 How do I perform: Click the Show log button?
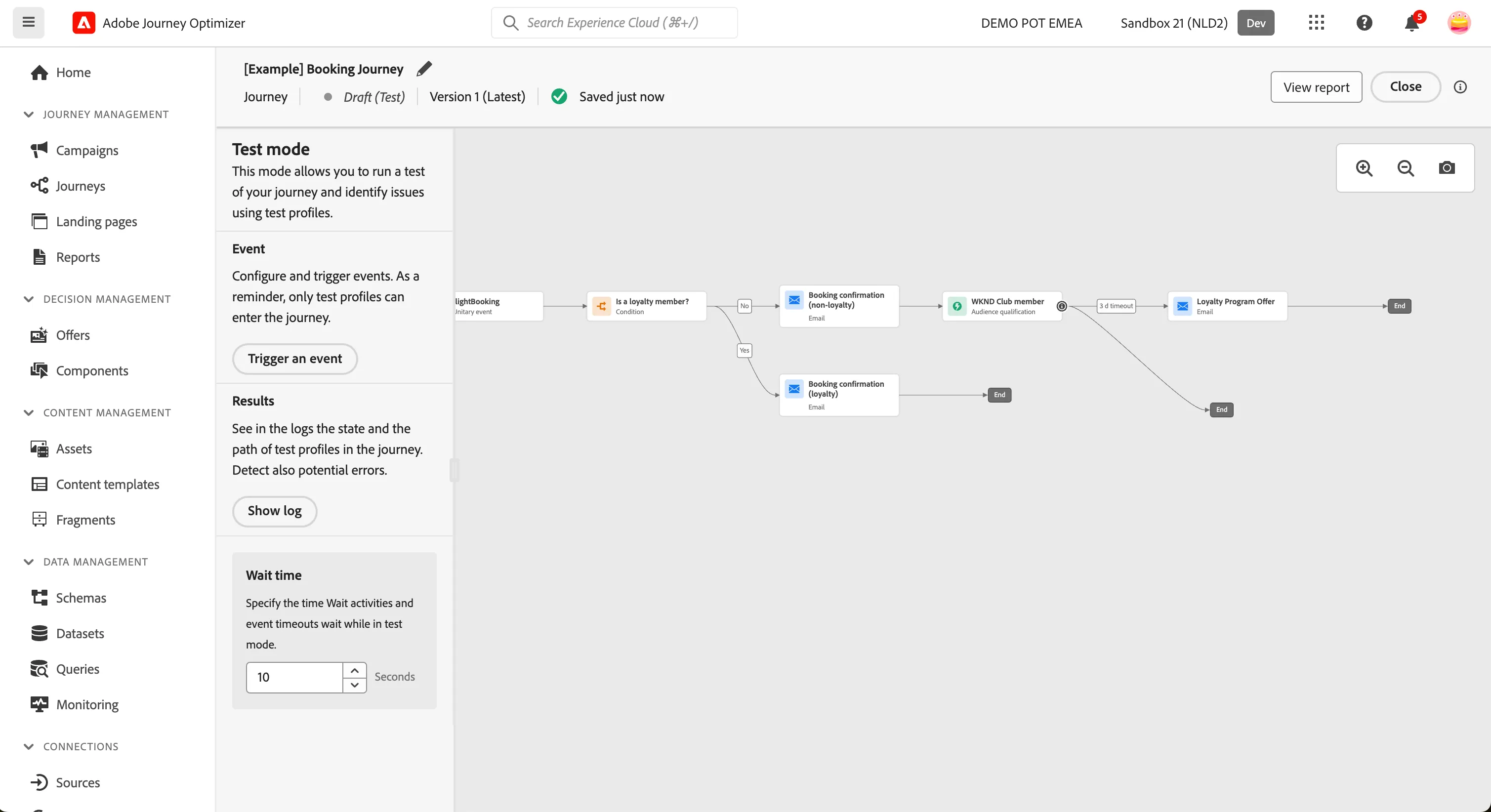click(x=274, y=511)
